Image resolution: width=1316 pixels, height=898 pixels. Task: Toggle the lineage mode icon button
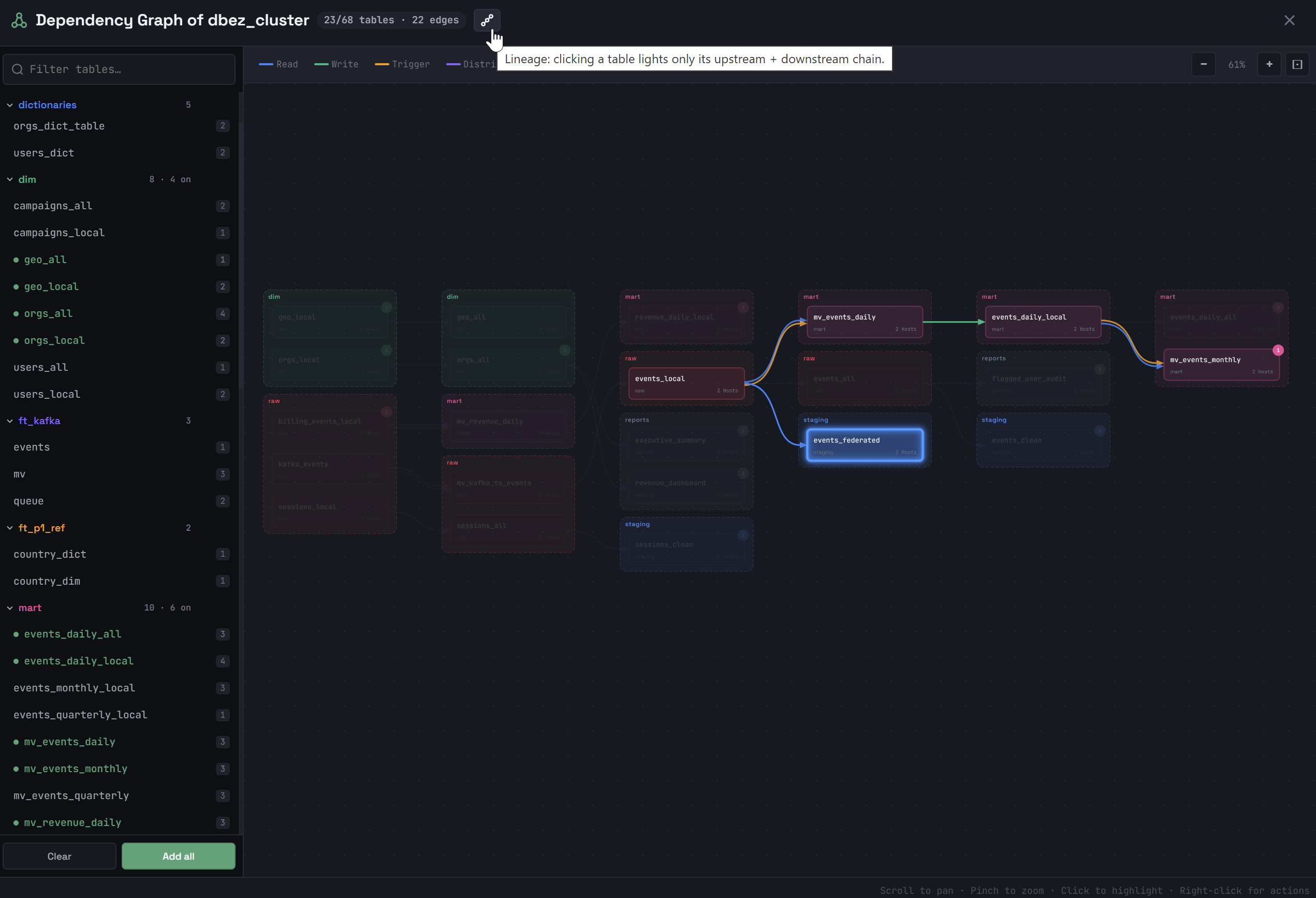point(487,20)
